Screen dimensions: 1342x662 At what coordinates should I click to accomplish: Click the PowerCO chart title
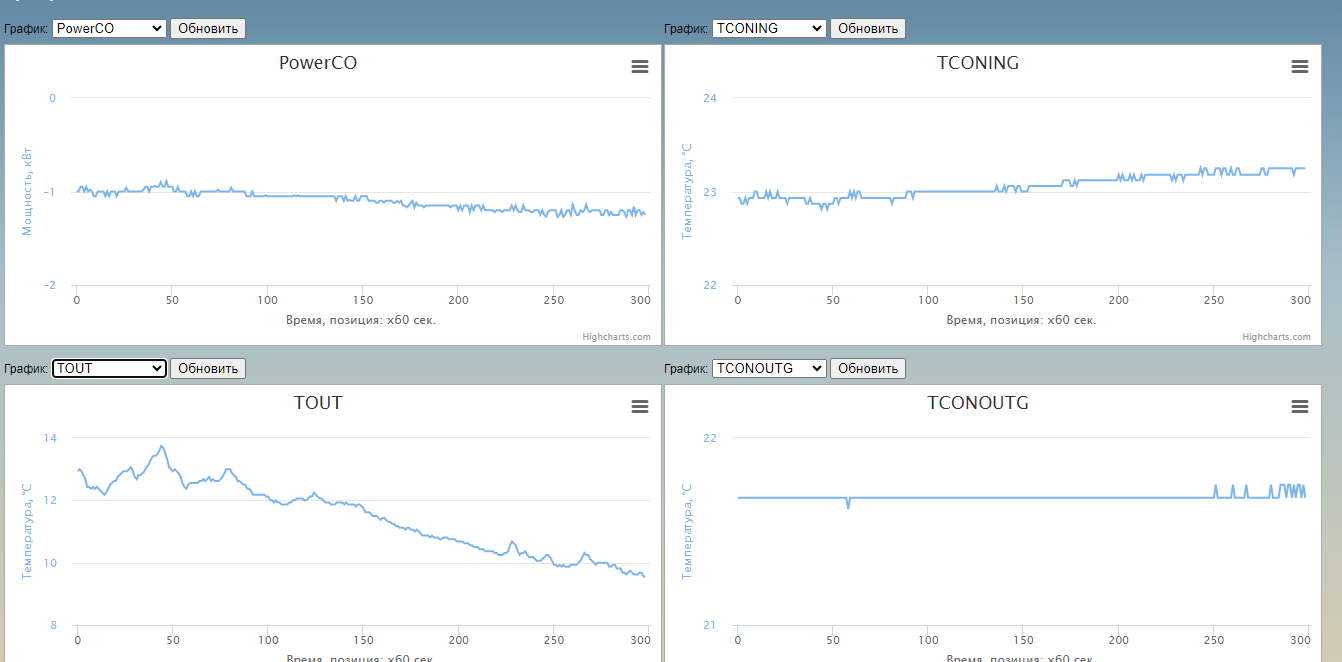(x=318, y=63)
